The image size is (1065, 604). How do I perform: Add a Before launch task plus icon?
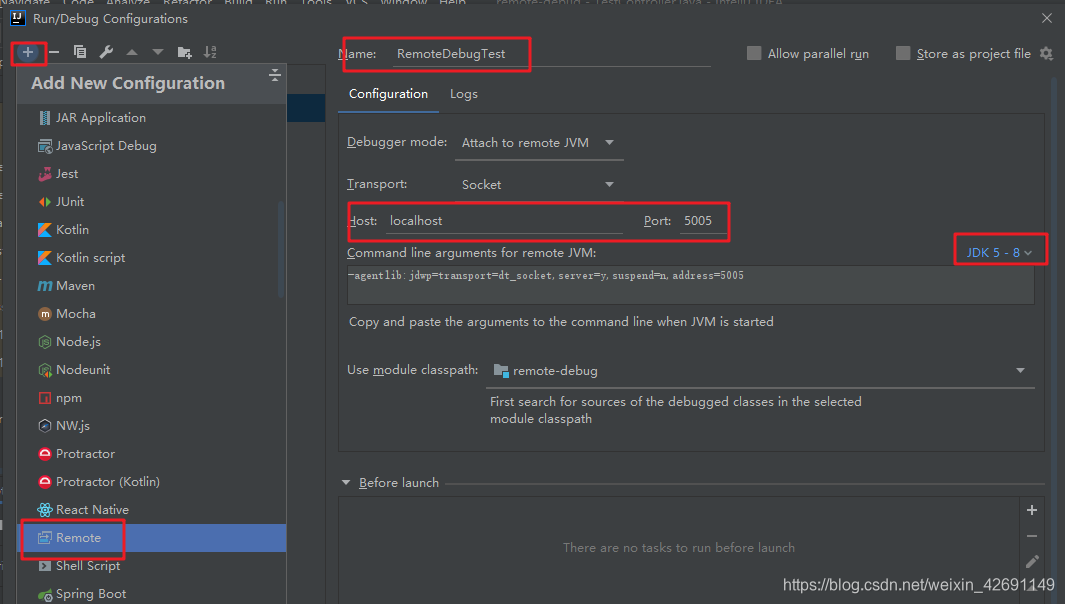tap(1032, 510)
